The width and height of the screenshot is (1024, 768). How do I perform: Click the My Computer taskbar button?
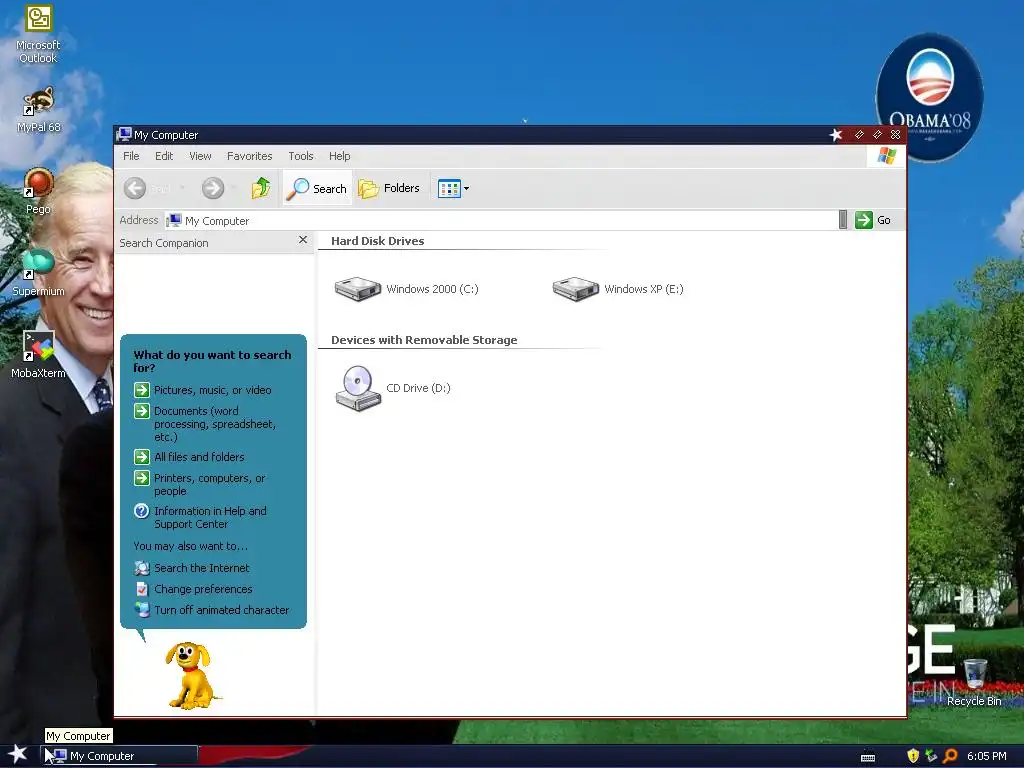[121, 756]
